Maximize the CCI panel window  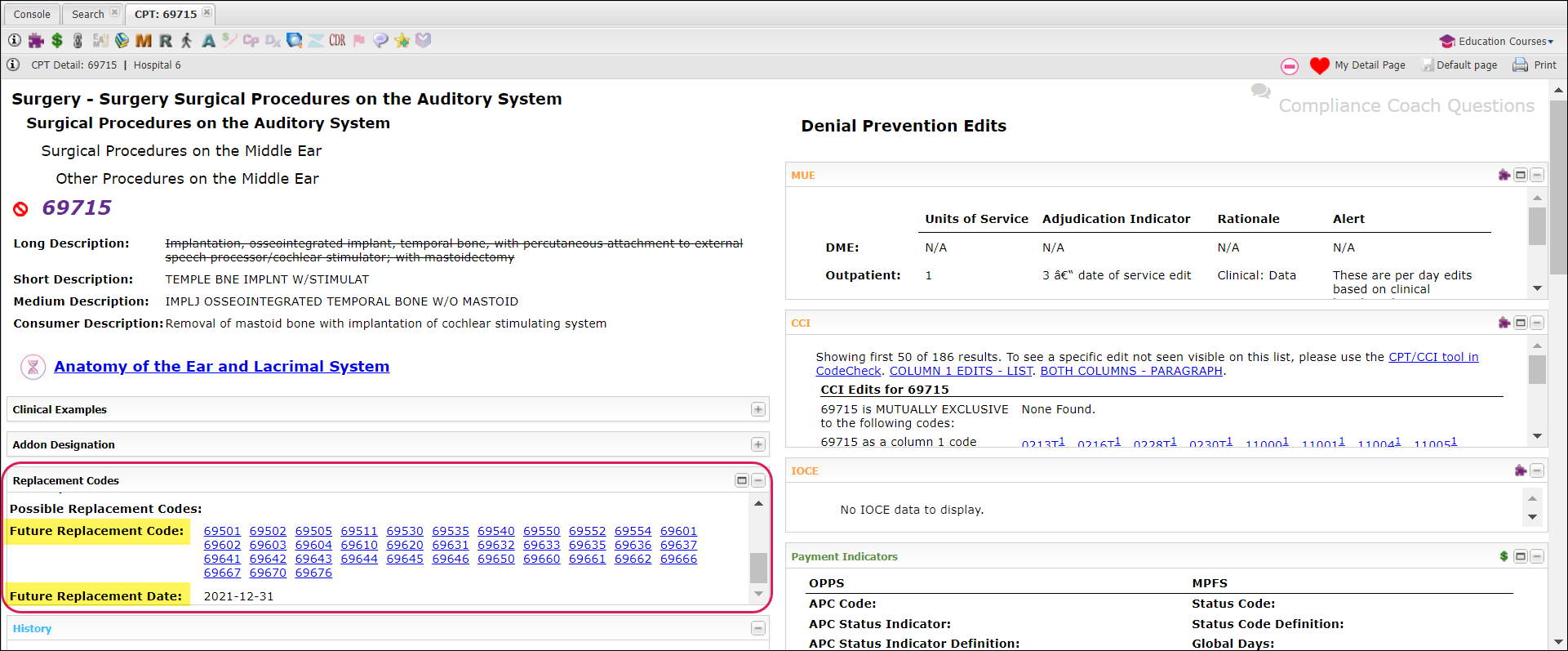[1521, 323]
